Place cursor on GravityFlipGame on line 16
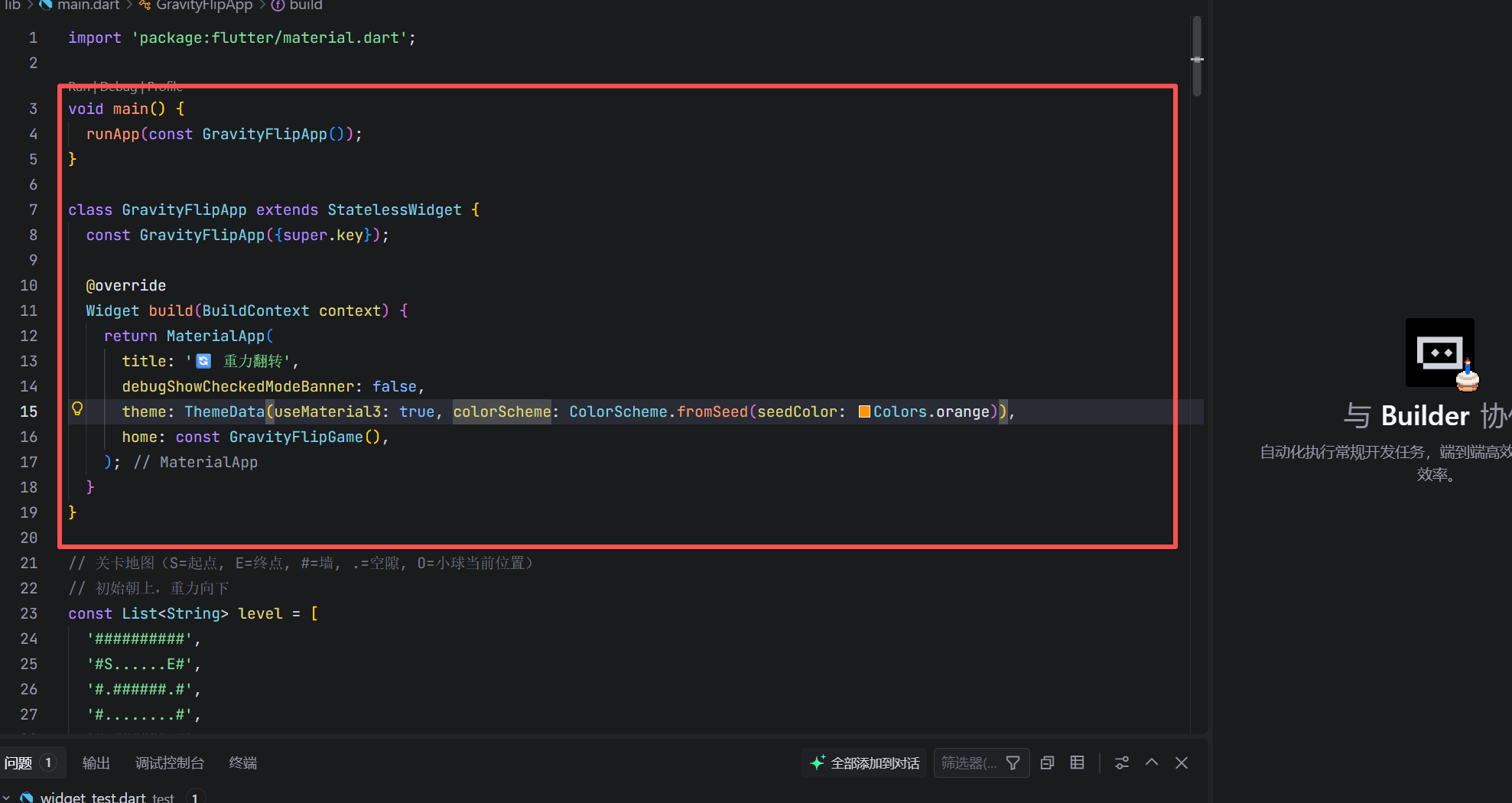This screenshot has width=1512, height=803. (x=296, y=437)
